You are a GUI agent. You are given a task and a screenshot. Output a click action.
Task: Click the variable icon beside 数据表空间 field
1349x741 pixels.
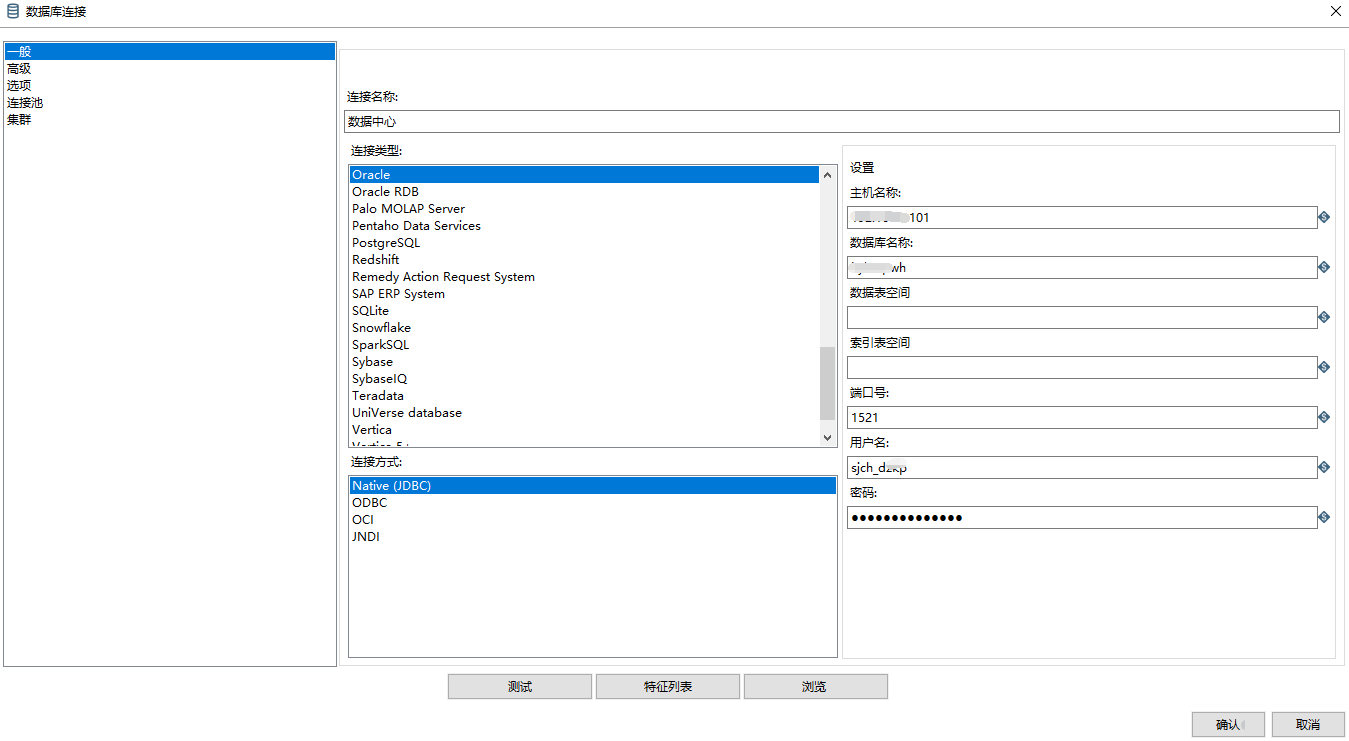point(1322,317)
